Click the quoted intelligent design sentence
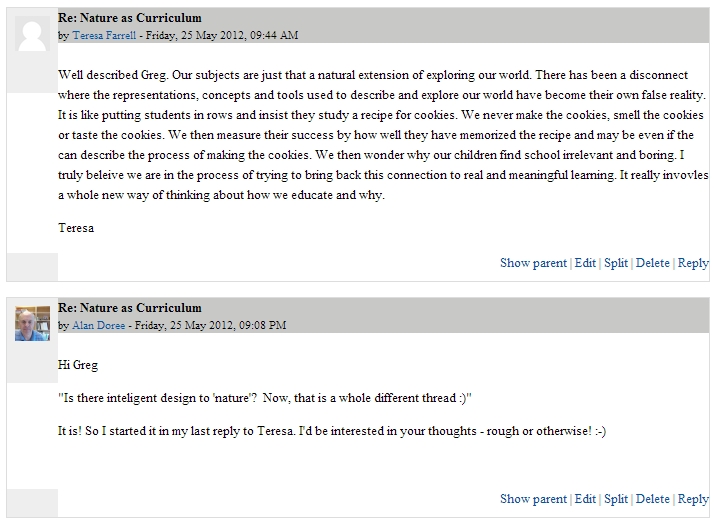 coord(265,398)
